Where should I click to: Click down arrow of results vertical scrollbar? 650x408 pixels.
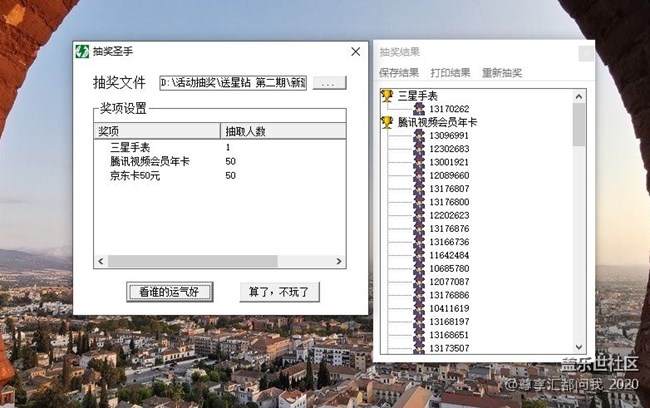579,347
